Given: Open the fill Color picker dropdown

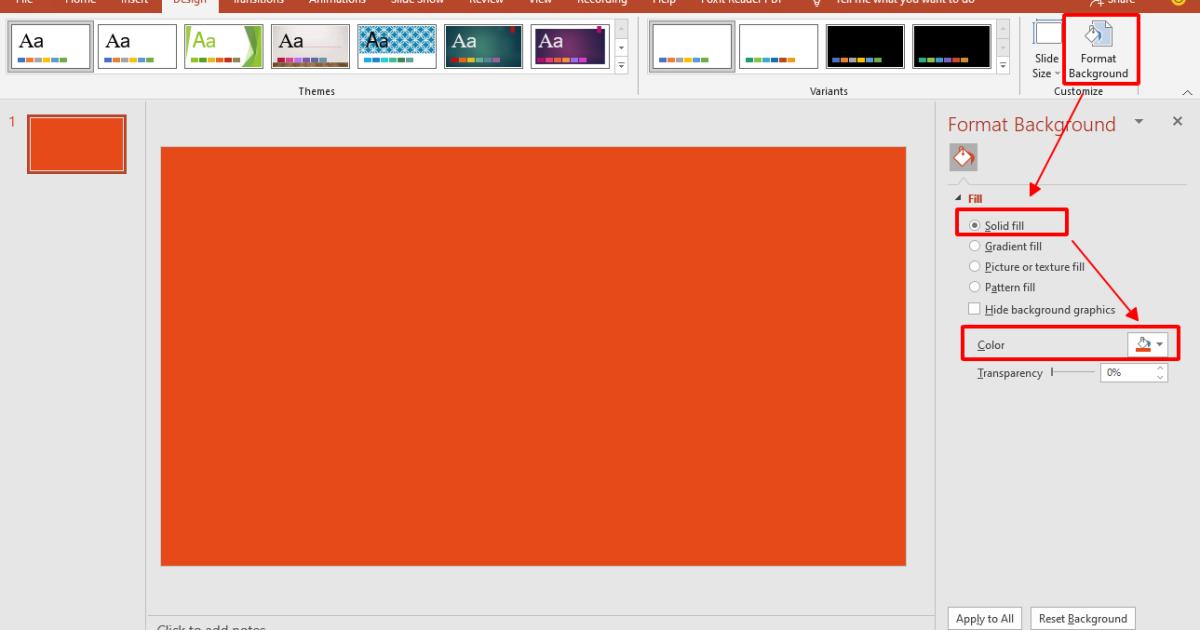Looking at the screenshot, I should pos(1148,345).
